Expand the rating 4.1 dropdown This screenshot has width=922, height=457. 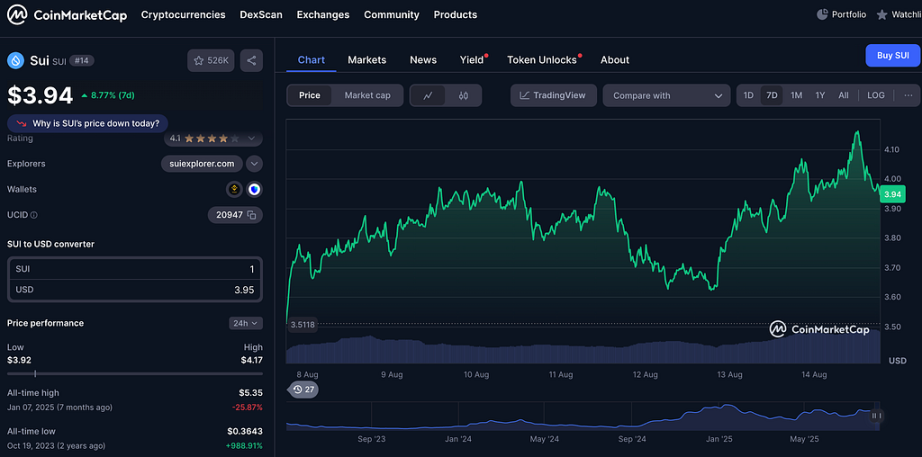[x=213, y=138]
